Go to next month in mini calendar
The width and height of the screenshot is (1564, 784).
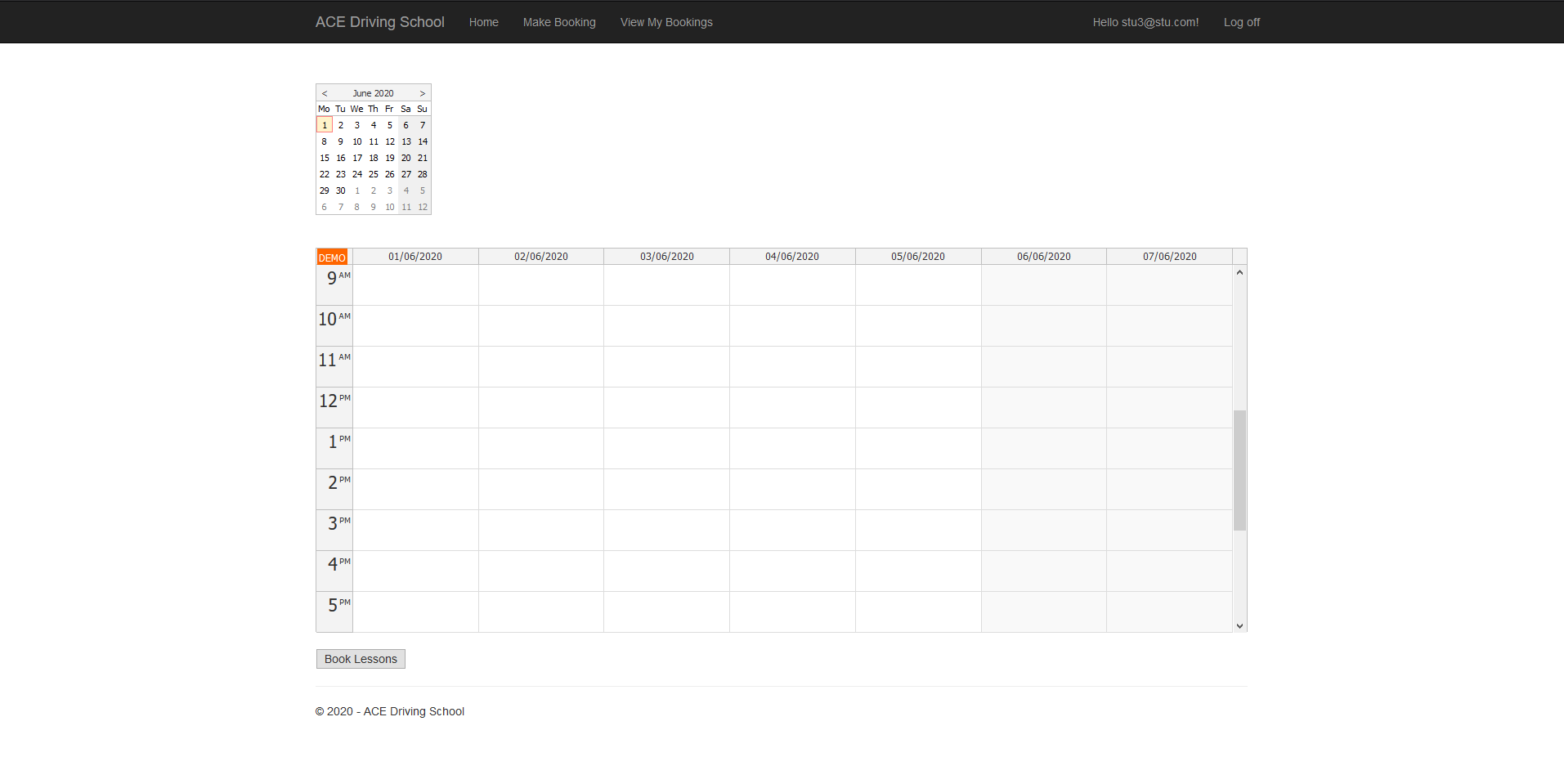(x=423, y=93)
